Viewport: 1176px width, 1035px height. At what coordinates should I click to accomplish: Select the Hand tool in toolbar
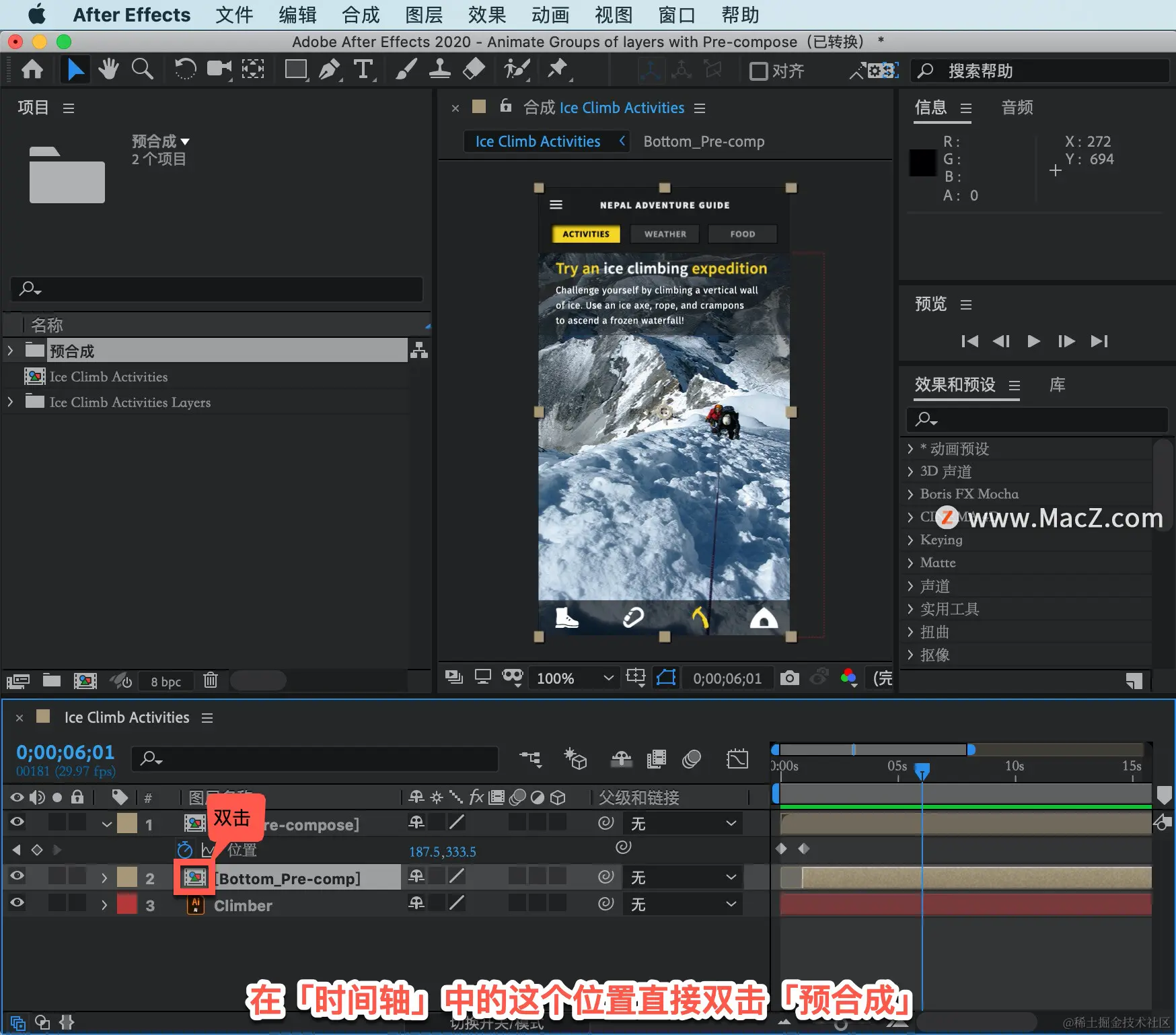click(x=108, y=69)
